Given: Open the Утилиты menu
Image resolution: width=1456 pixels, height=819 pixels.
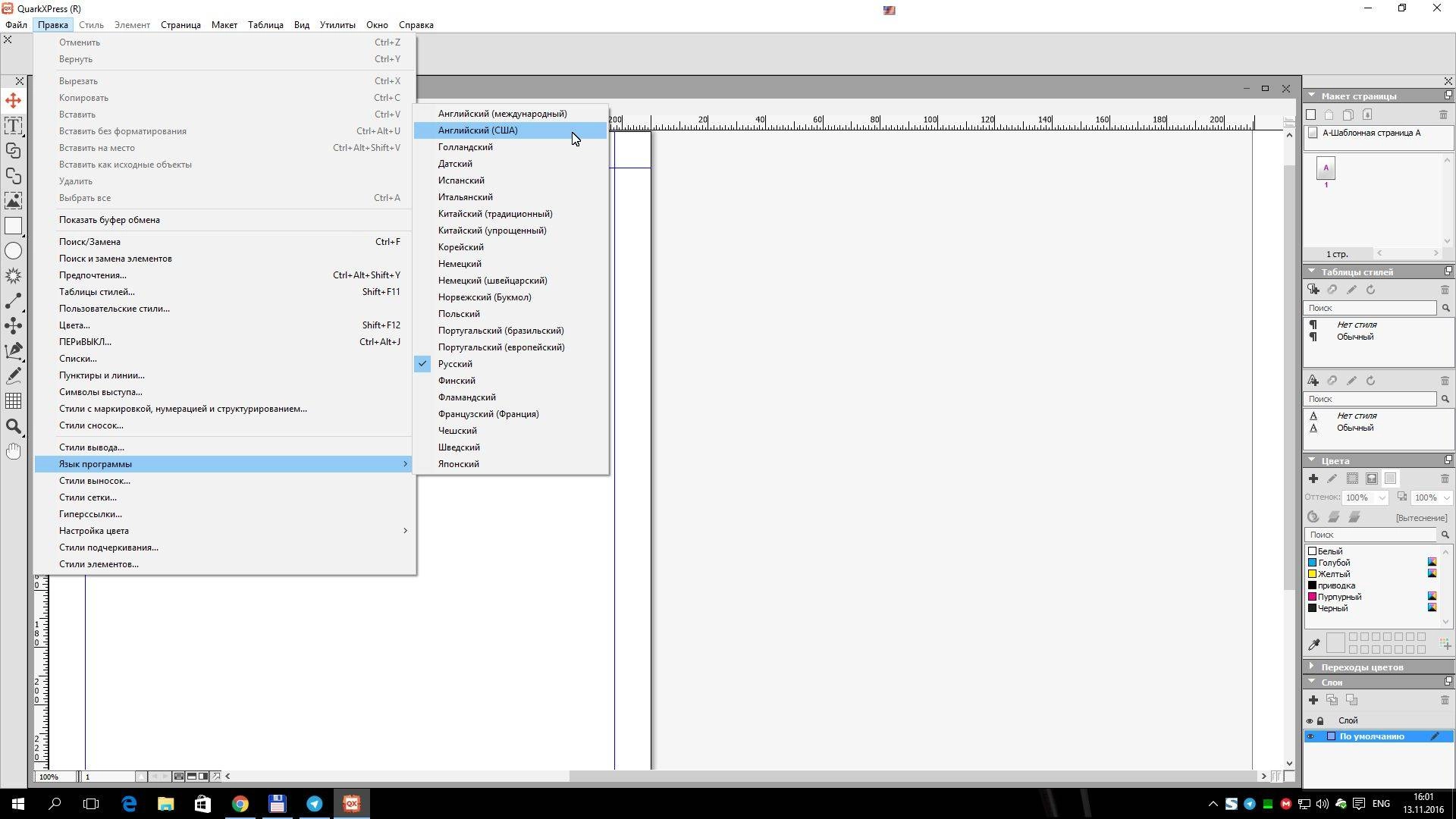Looking at the screenshot, I should click(x=337, y=25).
